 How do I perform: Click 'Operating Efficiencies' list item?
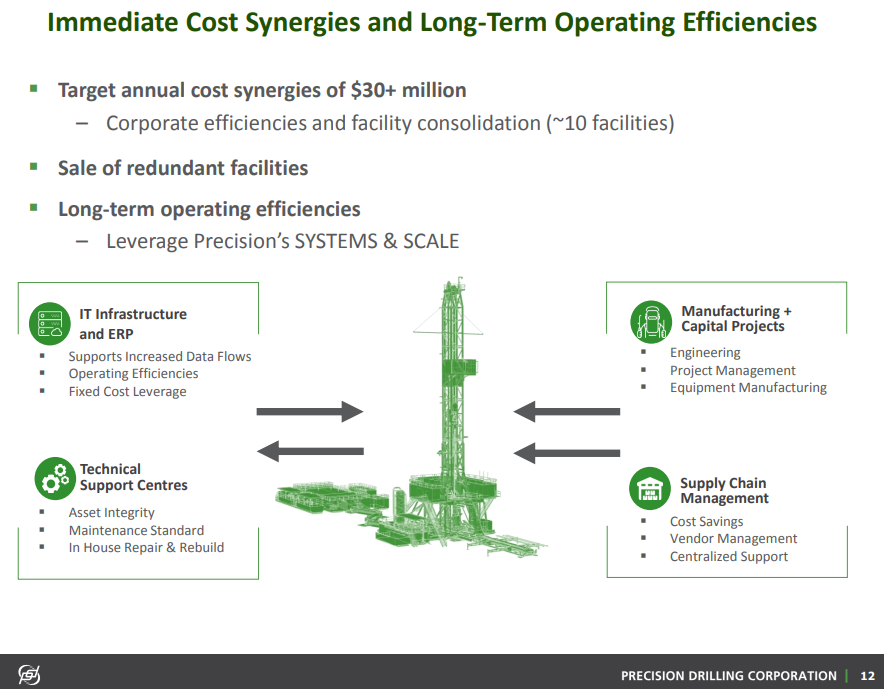tap(134, 374)
